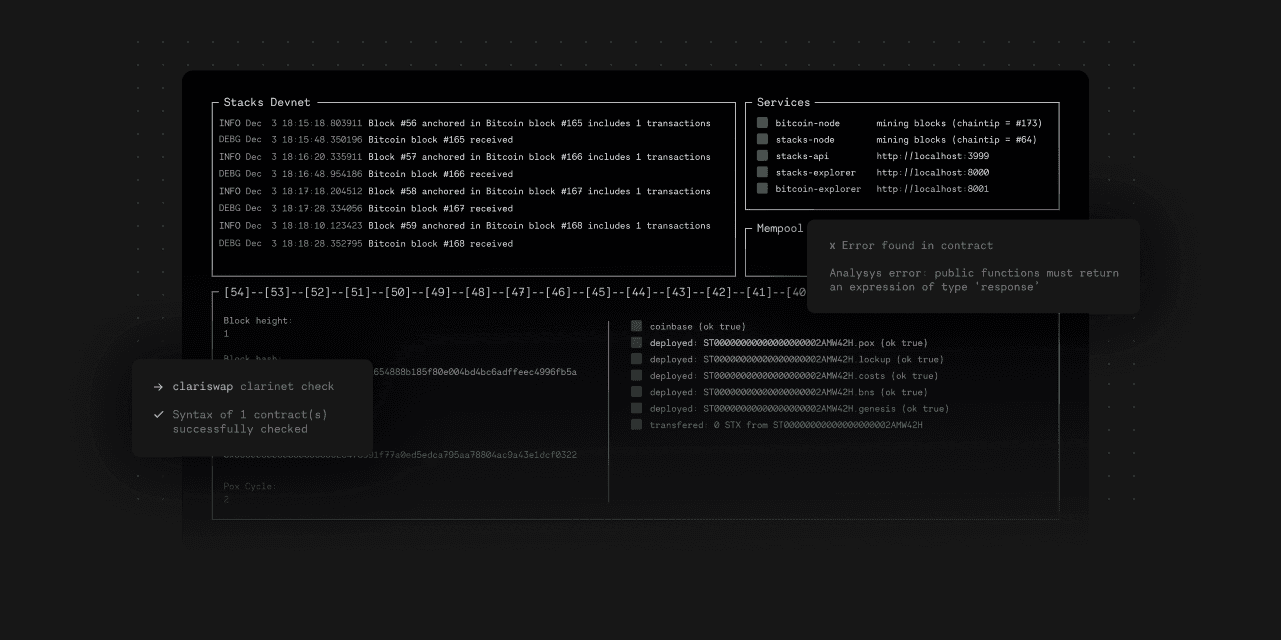Image resolution: width=1281 pixels, height=640 pixels.
Task: Select block [53] in the block strip
Action: (x=277, y=292)
